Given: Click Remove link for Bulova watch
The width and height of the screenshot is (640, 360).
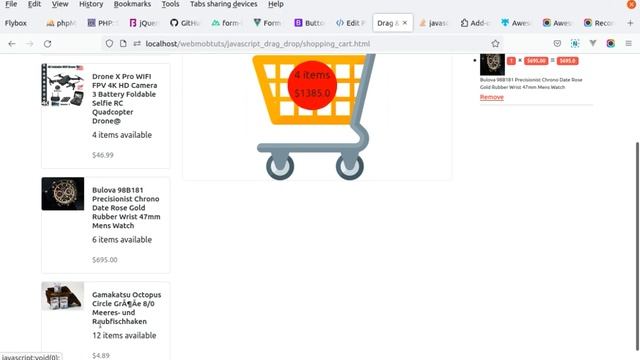Looking at the screenshot, I should [x=491, y=97].
